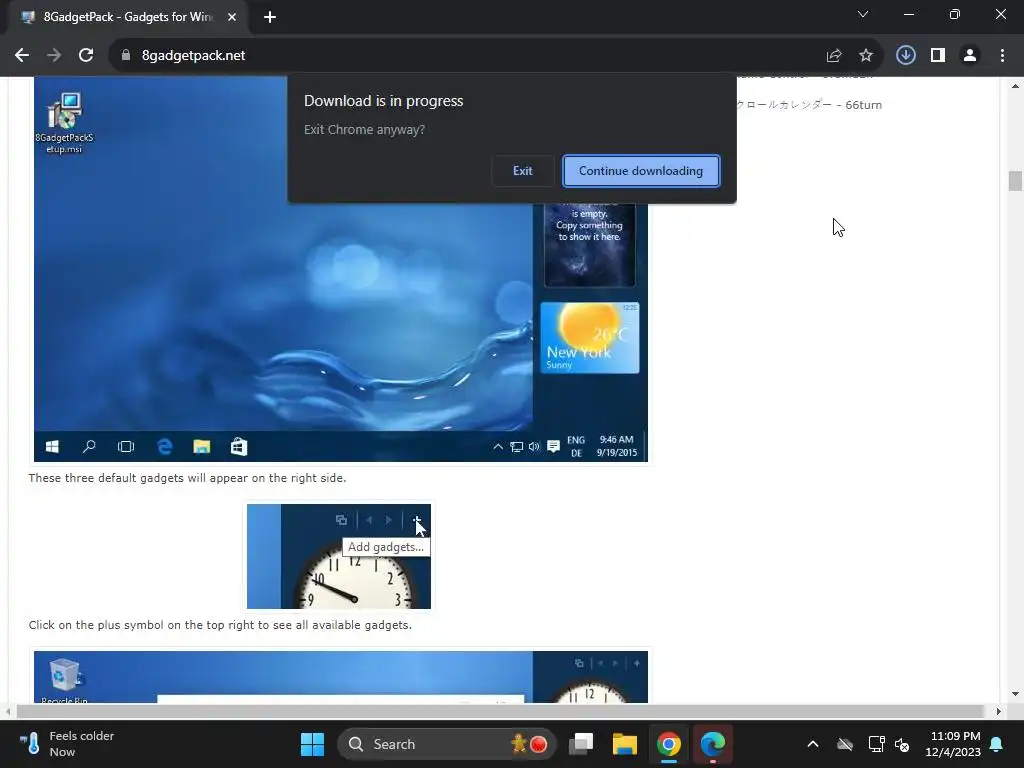
Task: Click Continue downloading button
Action: pos(641,170)
